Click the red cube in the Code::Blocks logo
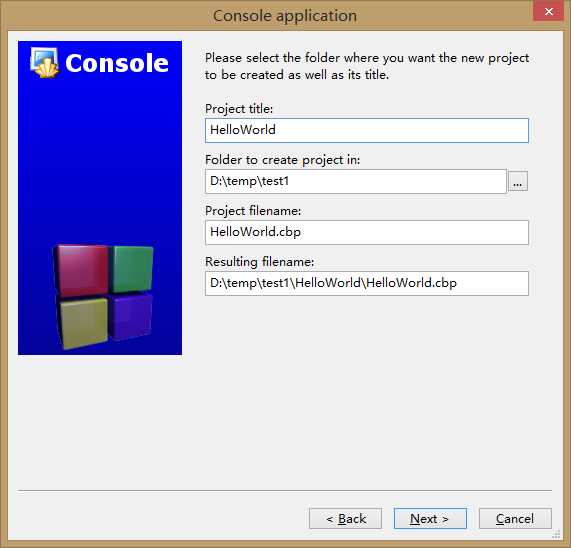Viewport: 571px width, 548px height. [82, 271]
